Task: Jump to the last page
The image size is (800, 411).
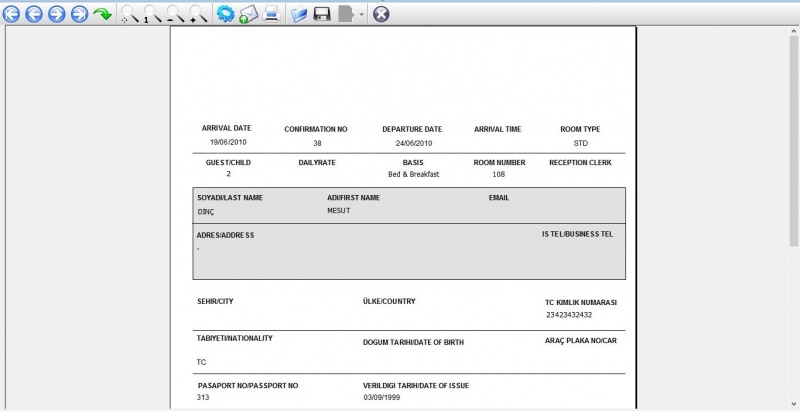Action: point(80,14)
